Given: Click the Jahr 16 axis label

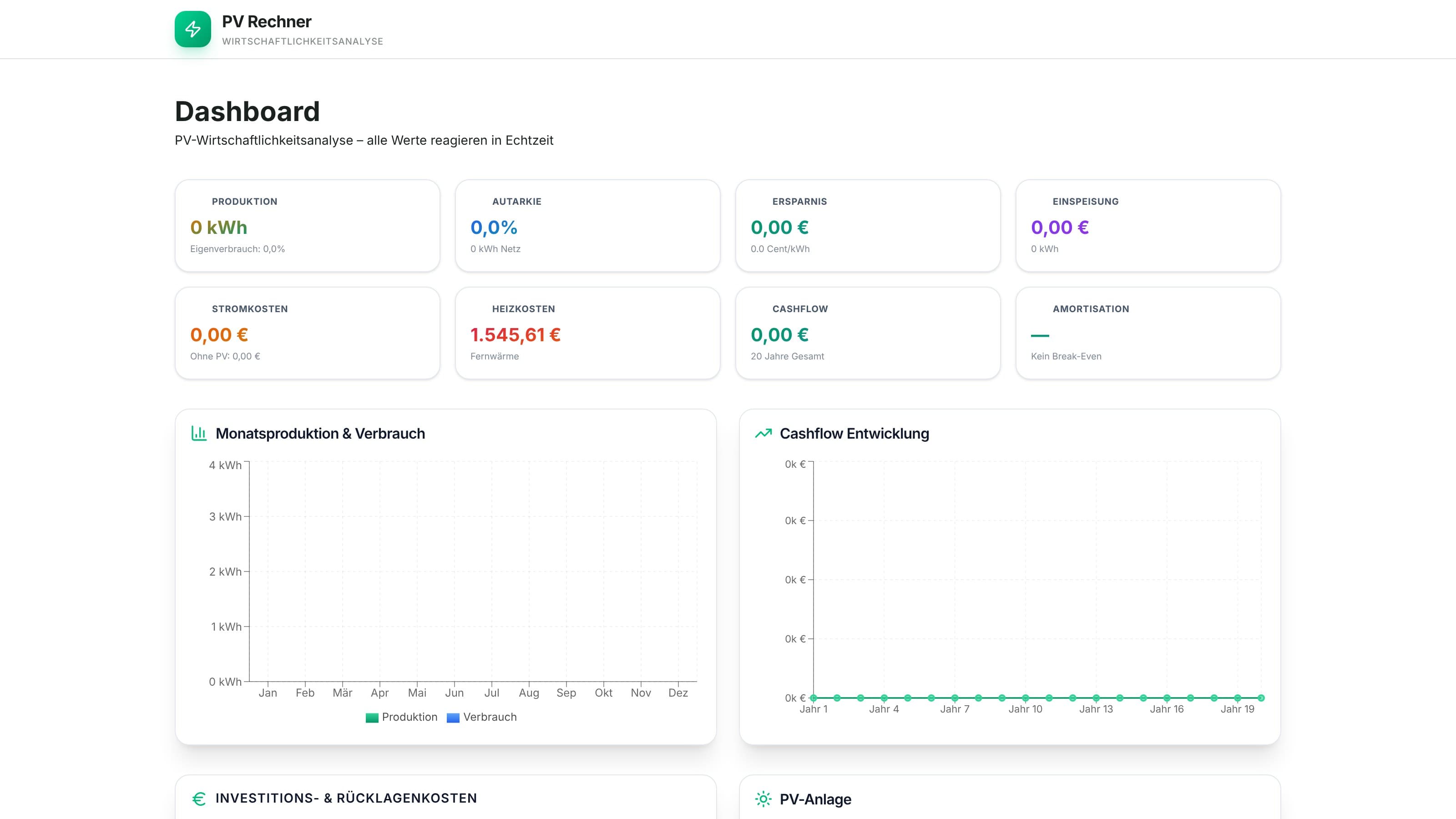Looking at the screenshot, I should [1167, 709].
